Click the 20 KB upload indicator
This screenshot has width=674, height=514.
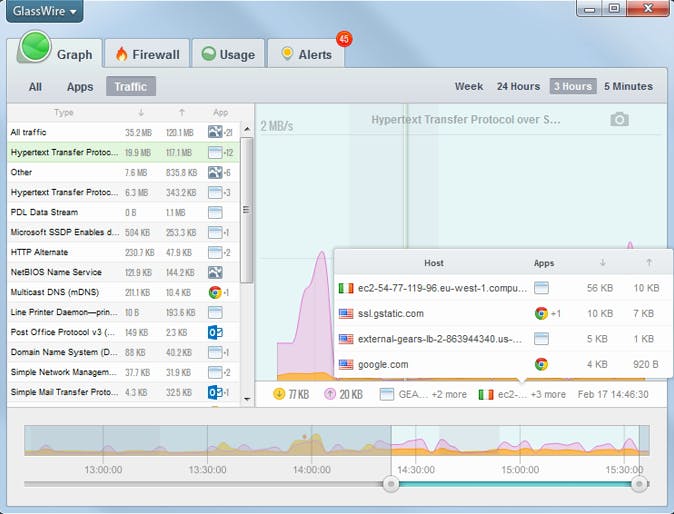(343, 394)
